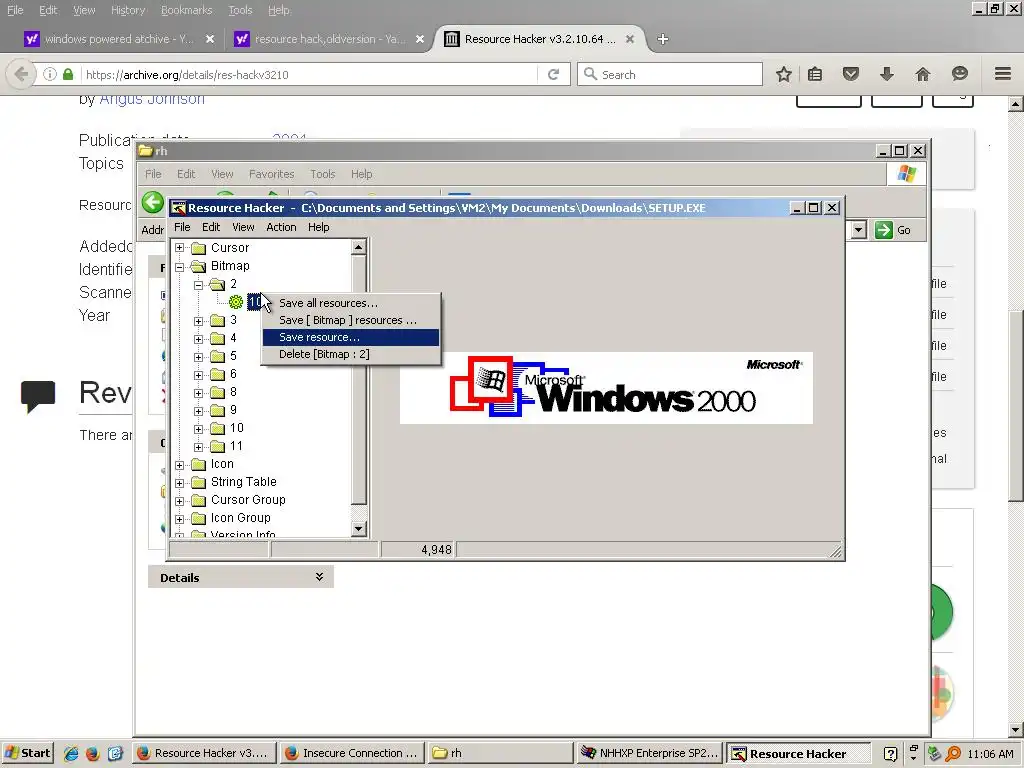Viewport: 1024px width, 768px height.
Task: Open Firefox downloads arrow icon
Action: point(886,74)
